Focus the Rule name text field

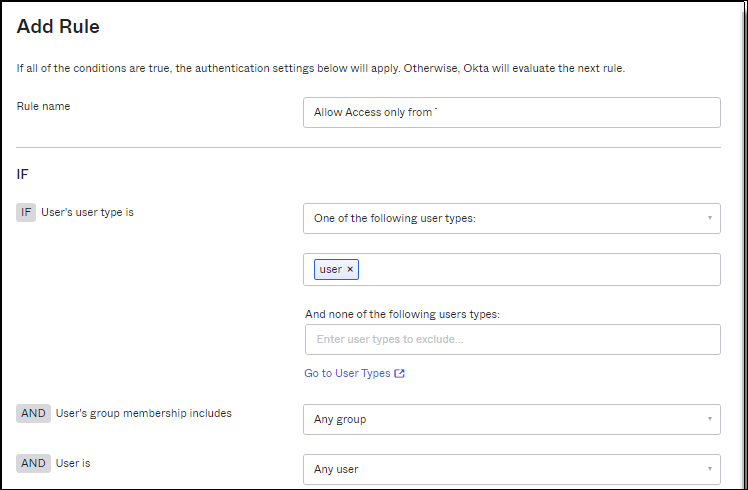click(511, 113)
